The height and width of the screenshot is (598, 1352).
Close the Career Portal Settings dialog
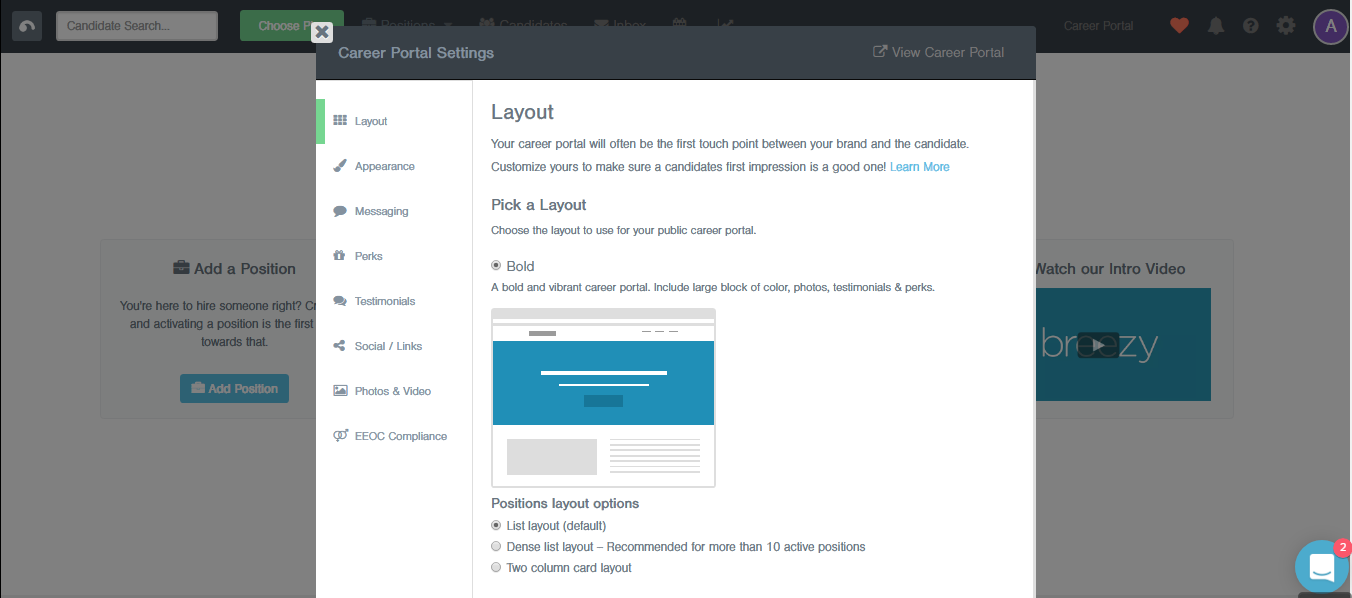click(322, 32)
